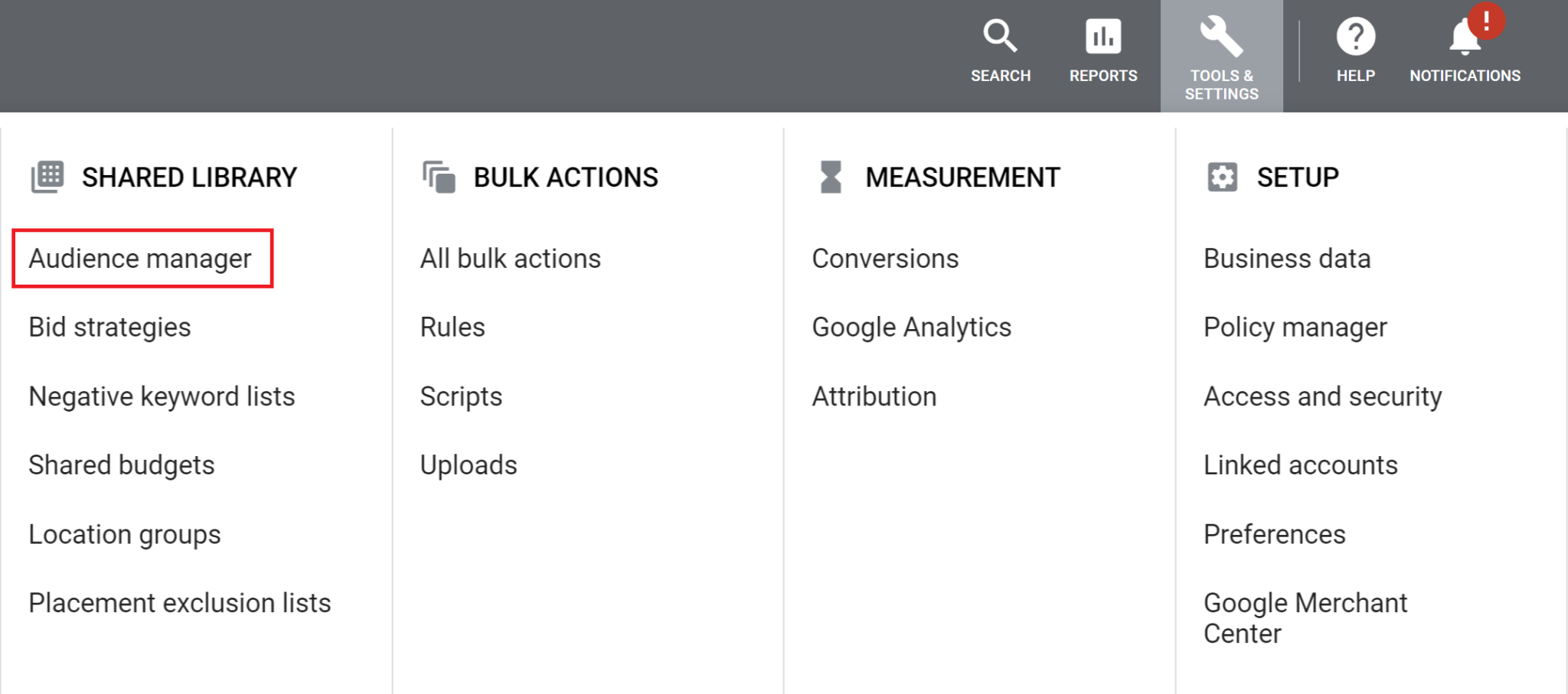Click the Measurement hourglass icon

pos(829,177)
